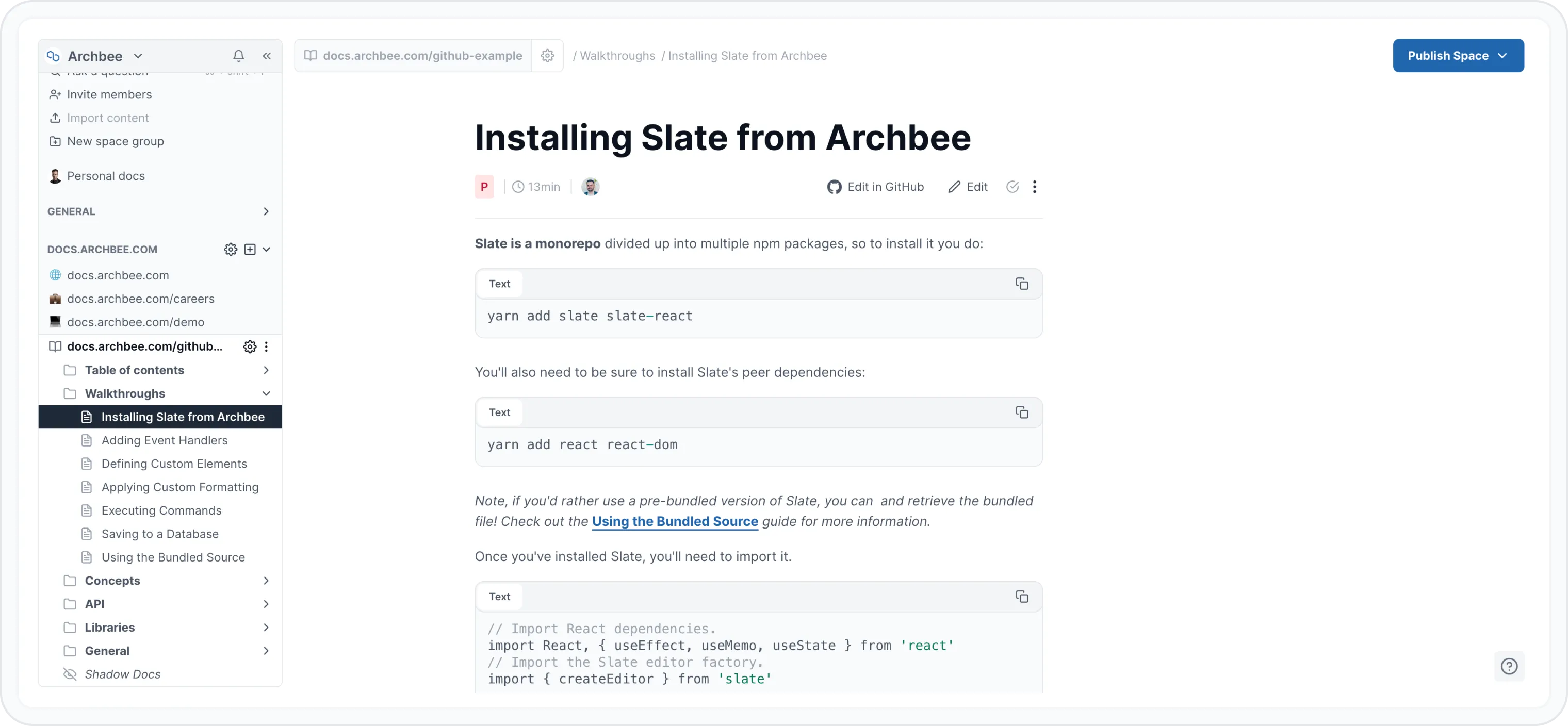The image size is (1568, 726).
Task: Click Text language label on slate-react block
Action: pyautogui.click(x=500, y=284)
